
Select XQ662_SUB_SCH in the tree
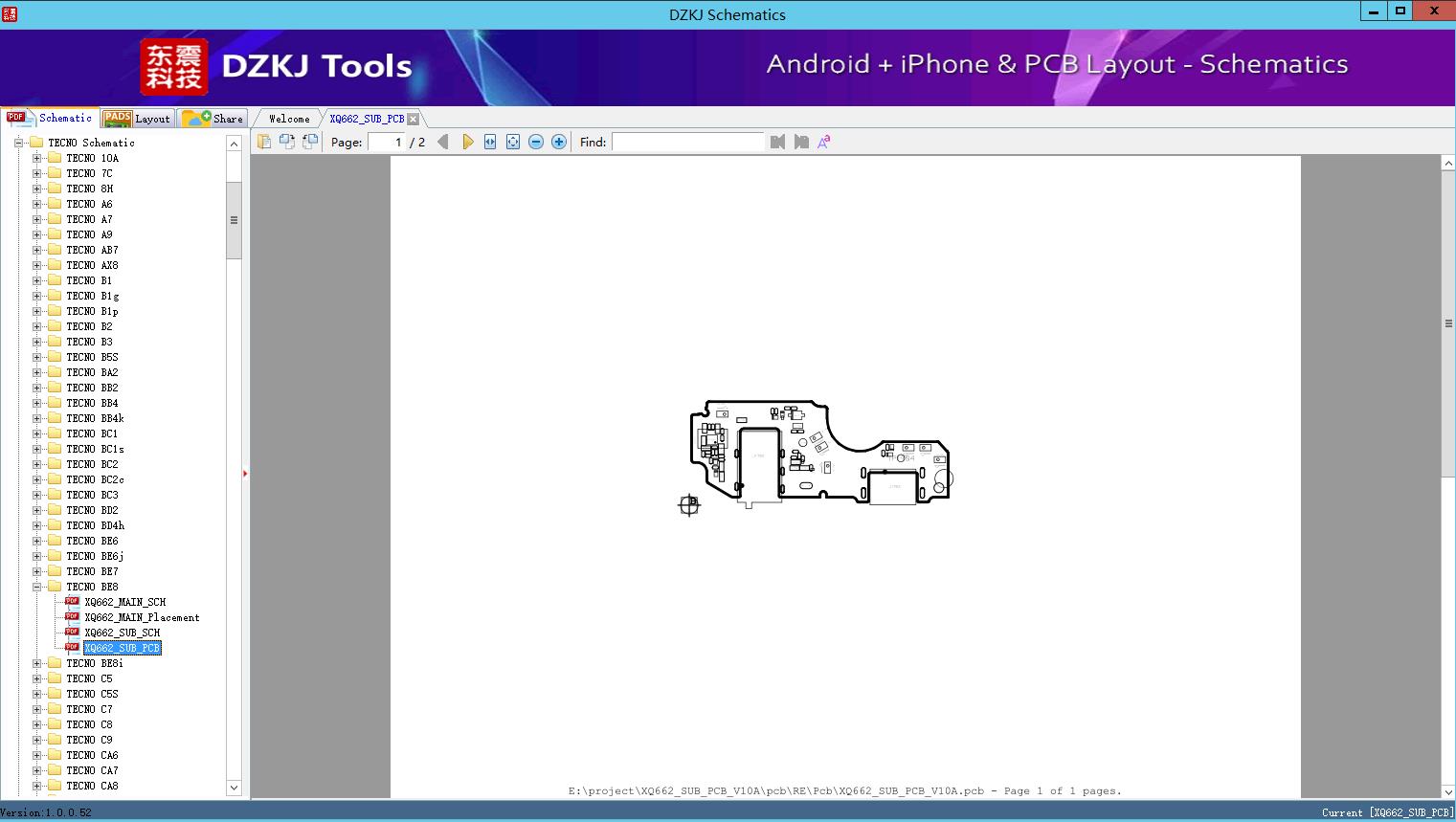pos(122,633)
